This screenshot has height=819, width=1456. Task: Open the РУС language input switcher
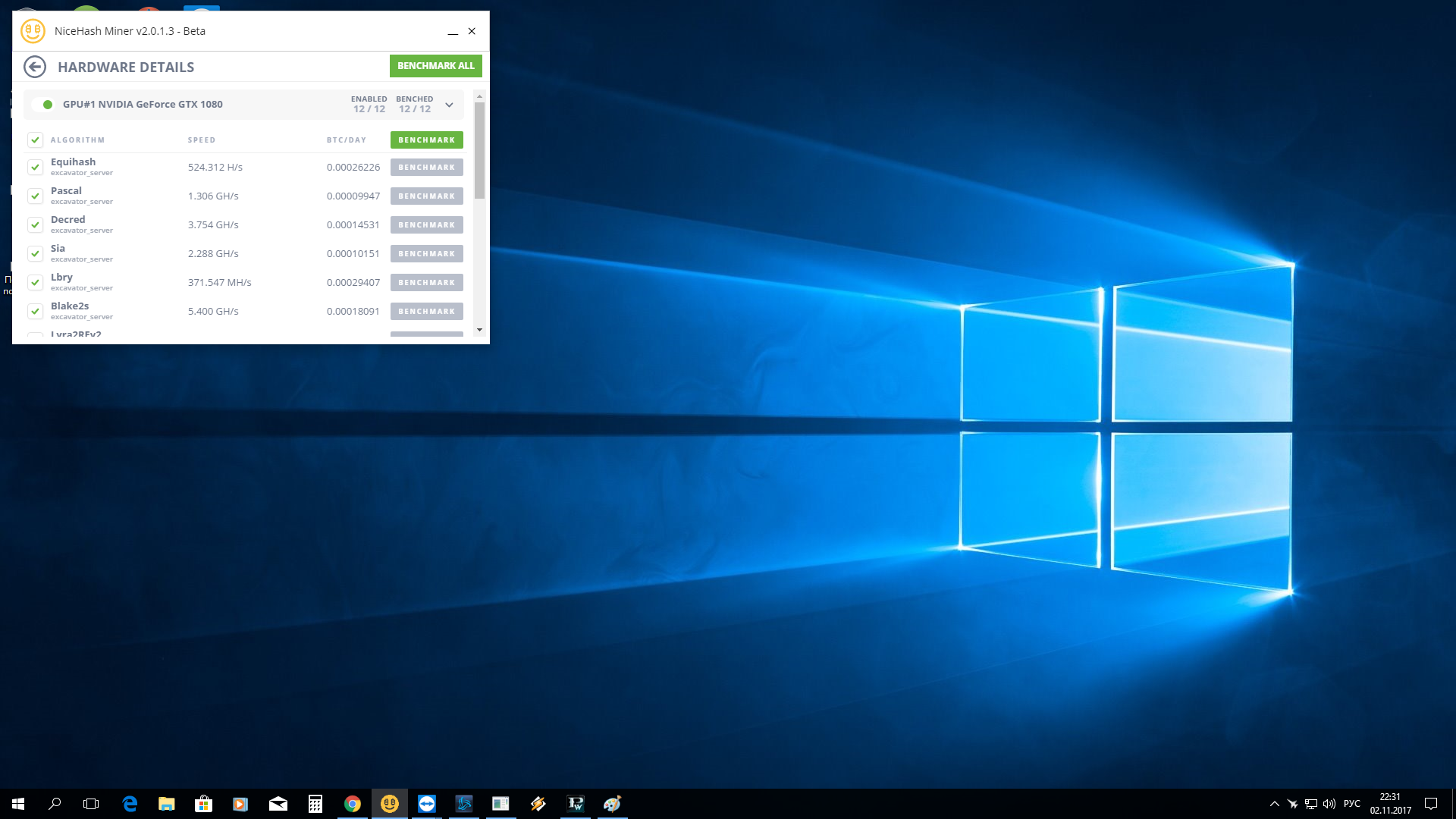1351,804
